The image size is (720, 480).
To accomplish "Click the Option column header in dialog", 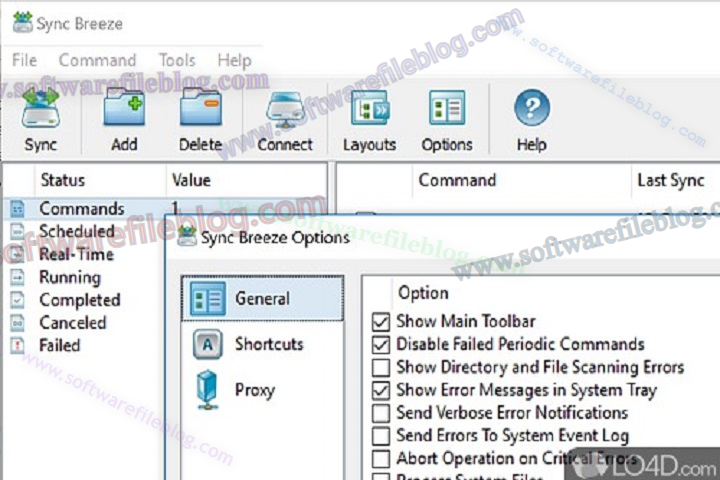I will coord(423,293).
